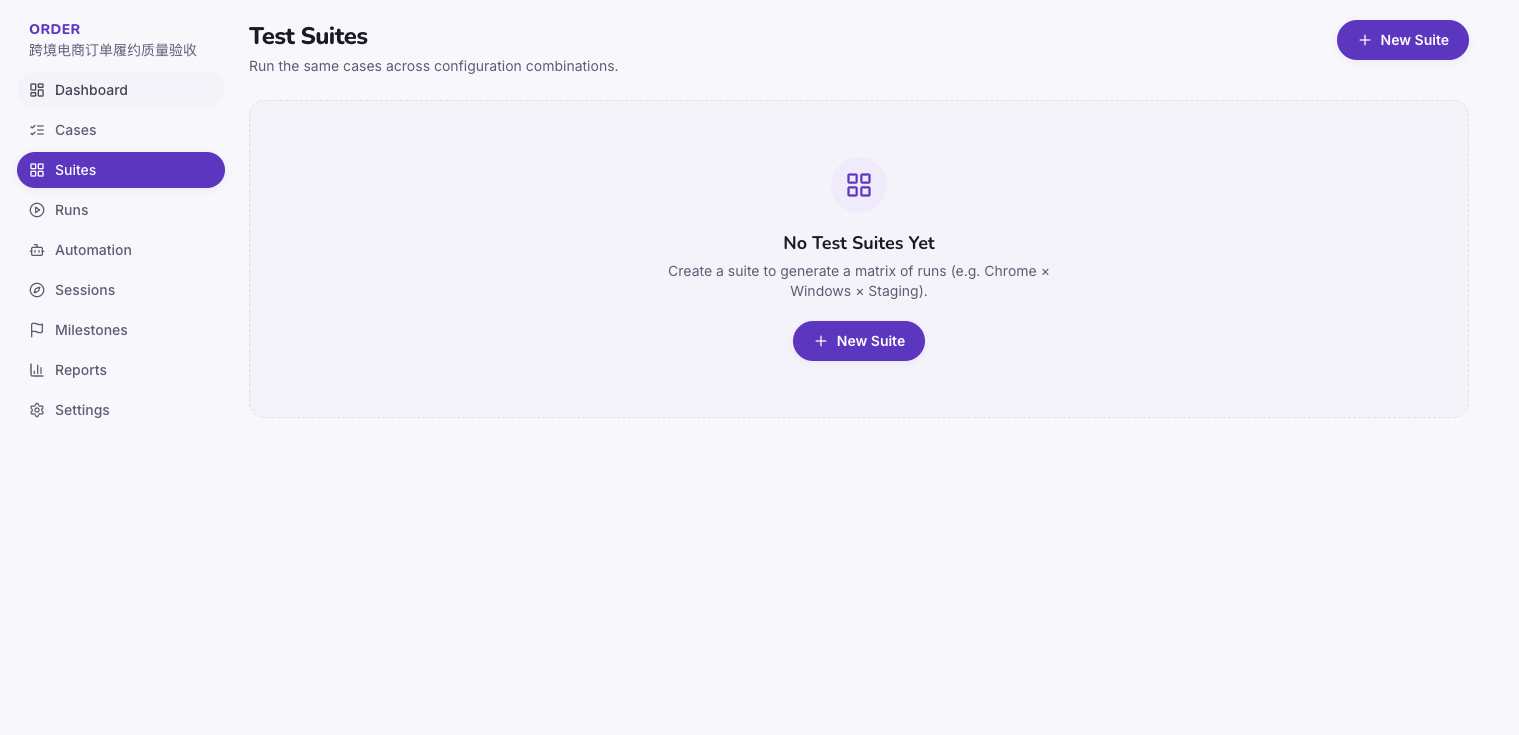
Task: Select Runs in the sidebar
Action: tap(121, 210)
